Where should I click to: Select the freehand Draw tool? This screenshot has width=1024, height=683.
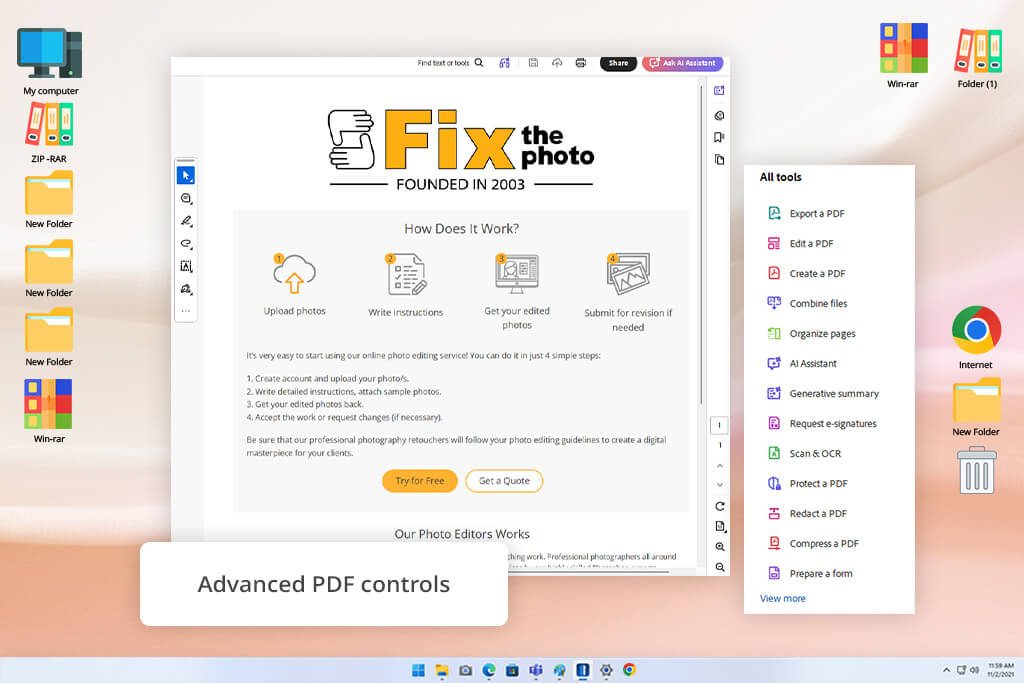[186, 244]
